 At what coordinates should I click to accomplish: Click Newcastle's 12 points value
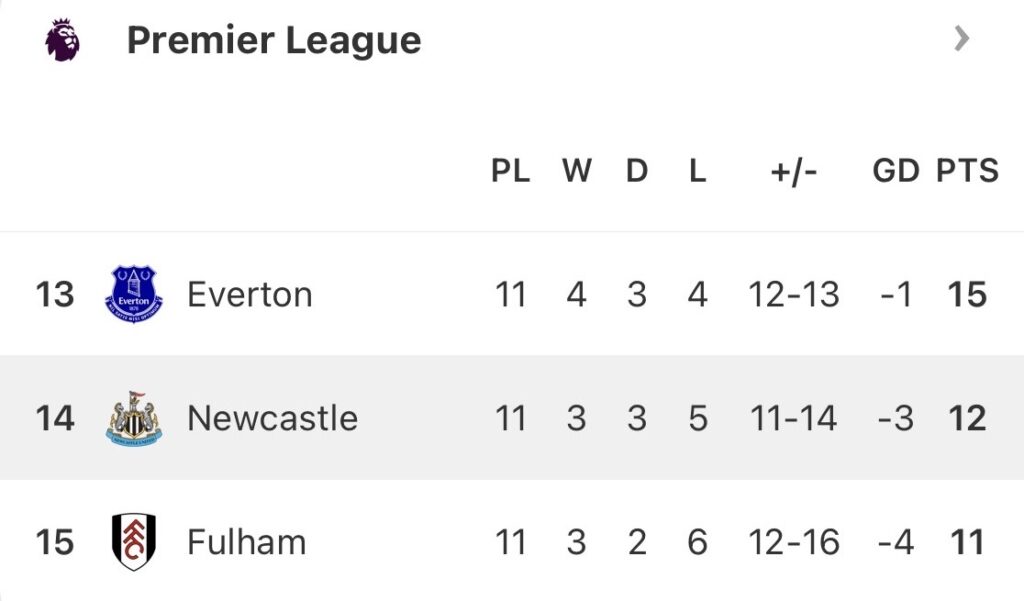pos(967,418)
